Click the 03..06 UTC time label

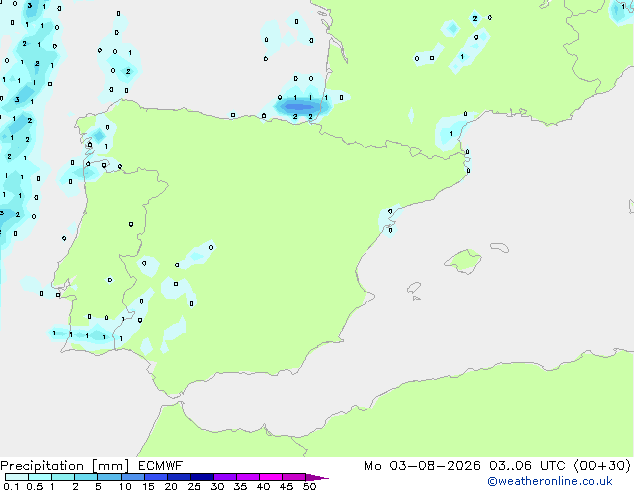[527, 466]
